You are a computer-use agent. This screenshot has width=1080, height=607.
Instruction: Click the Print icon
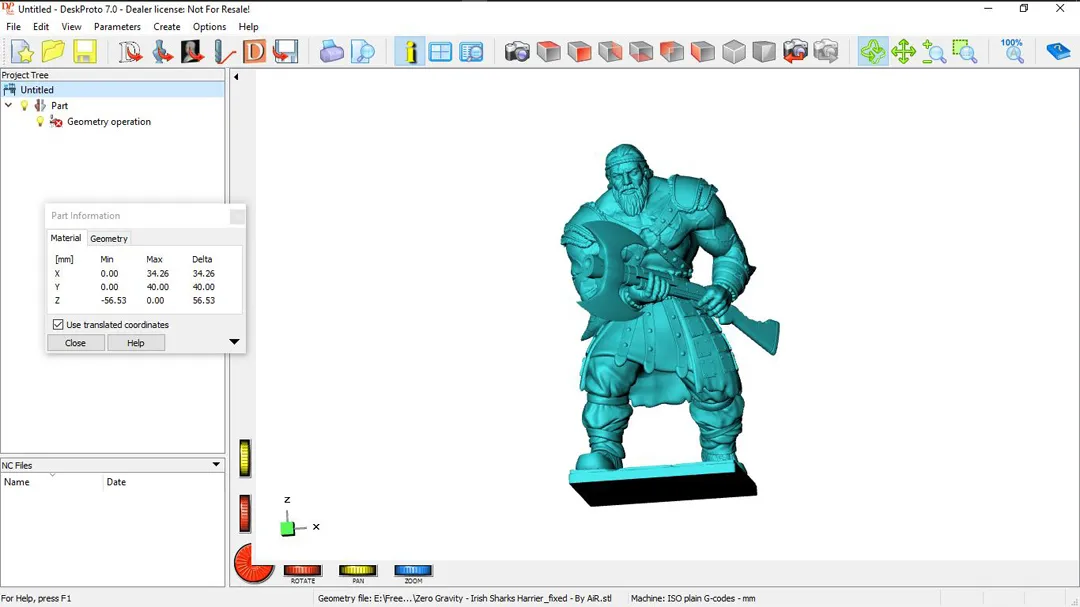(331, 52)
